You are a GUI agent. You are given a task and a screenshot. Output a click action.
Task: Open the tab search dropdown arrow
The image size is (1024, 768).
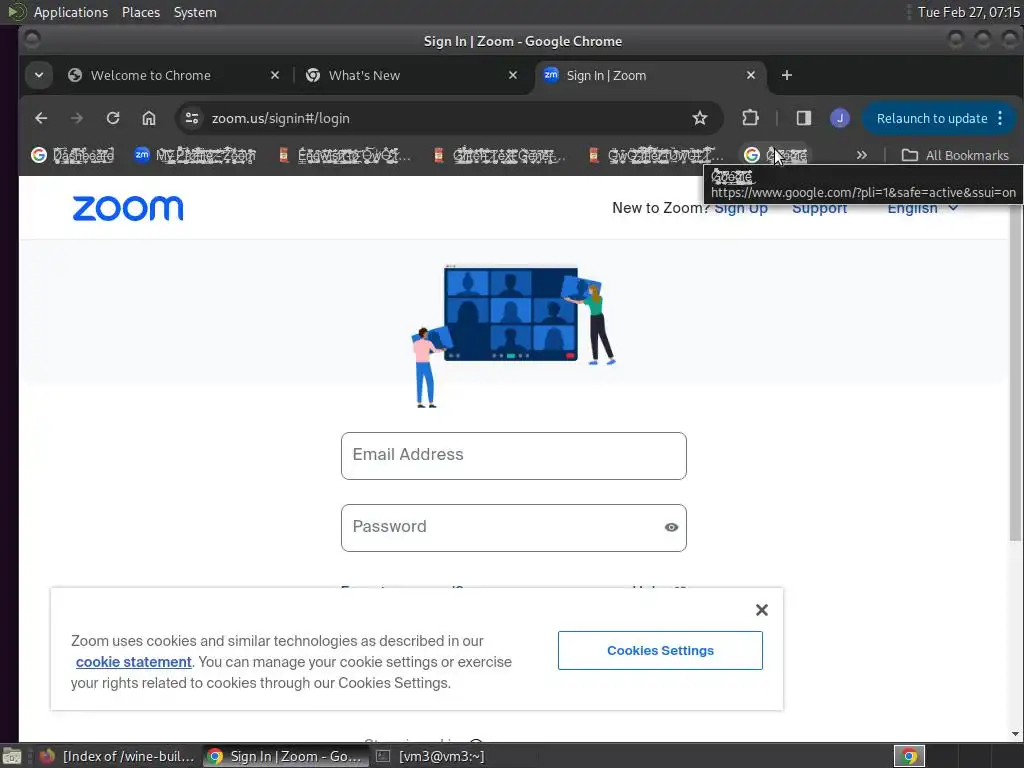pos(39,75)
